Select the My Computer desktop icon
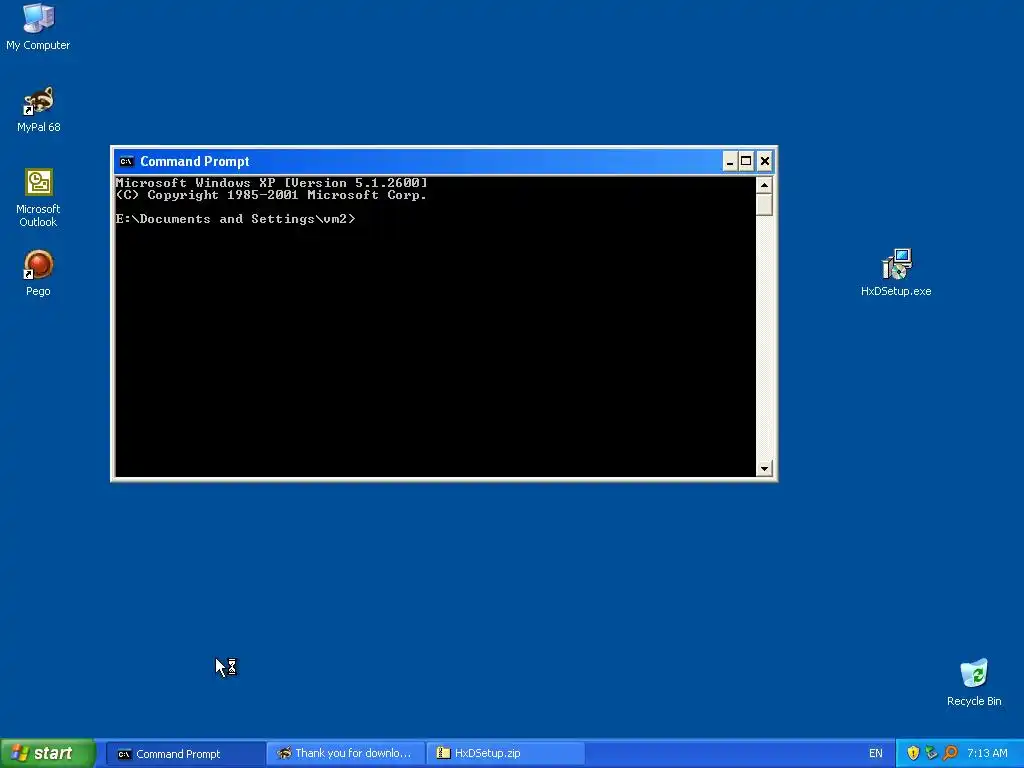 point(38,27)
